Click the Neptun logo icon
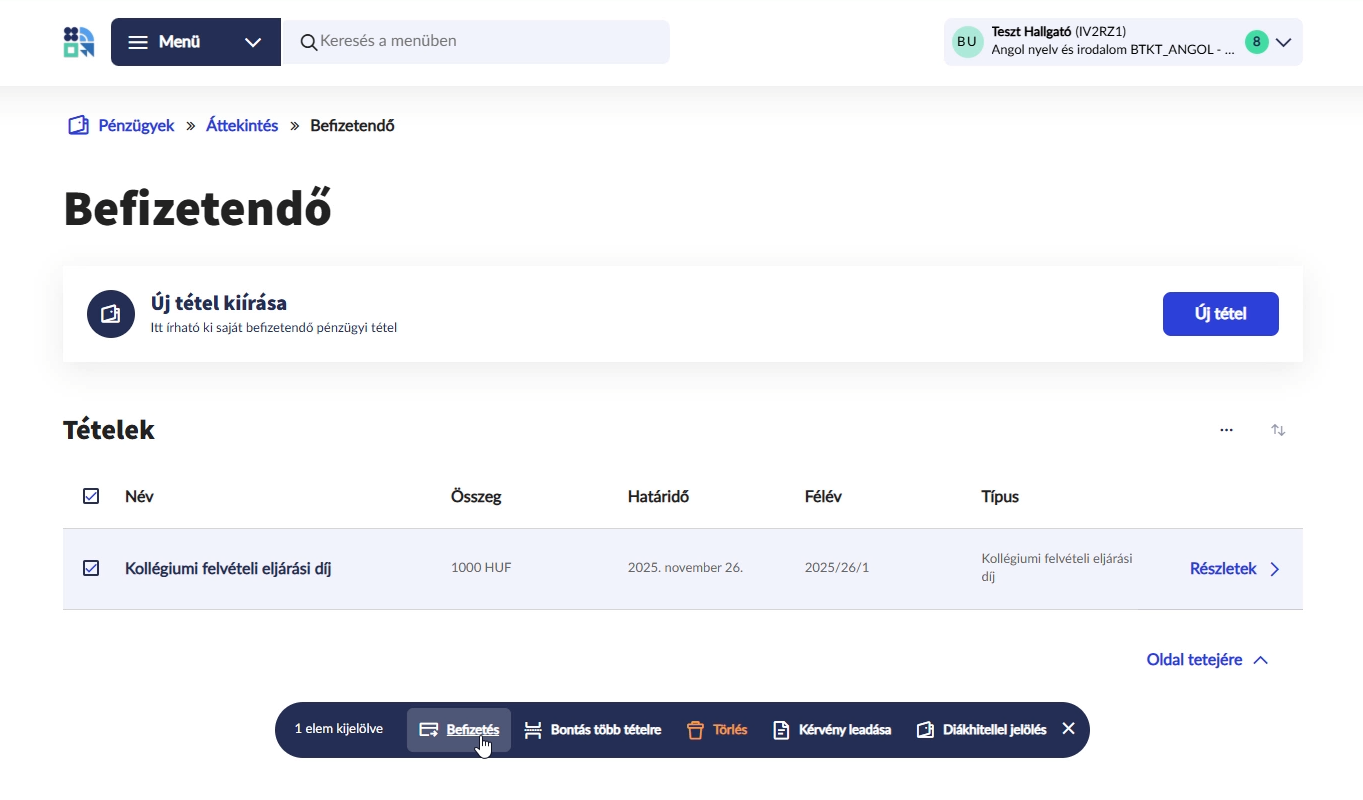The height and width of the screenshot is (800, 1363). 78,42
